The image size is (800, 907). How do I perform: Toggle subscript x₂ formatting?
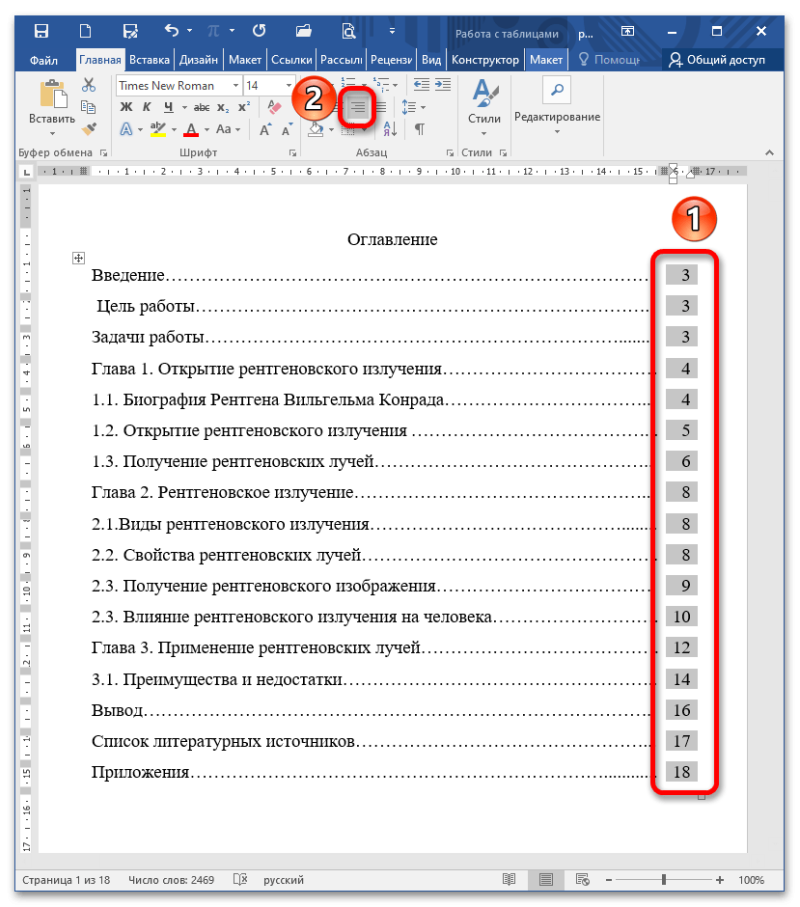tap(223, 107)
